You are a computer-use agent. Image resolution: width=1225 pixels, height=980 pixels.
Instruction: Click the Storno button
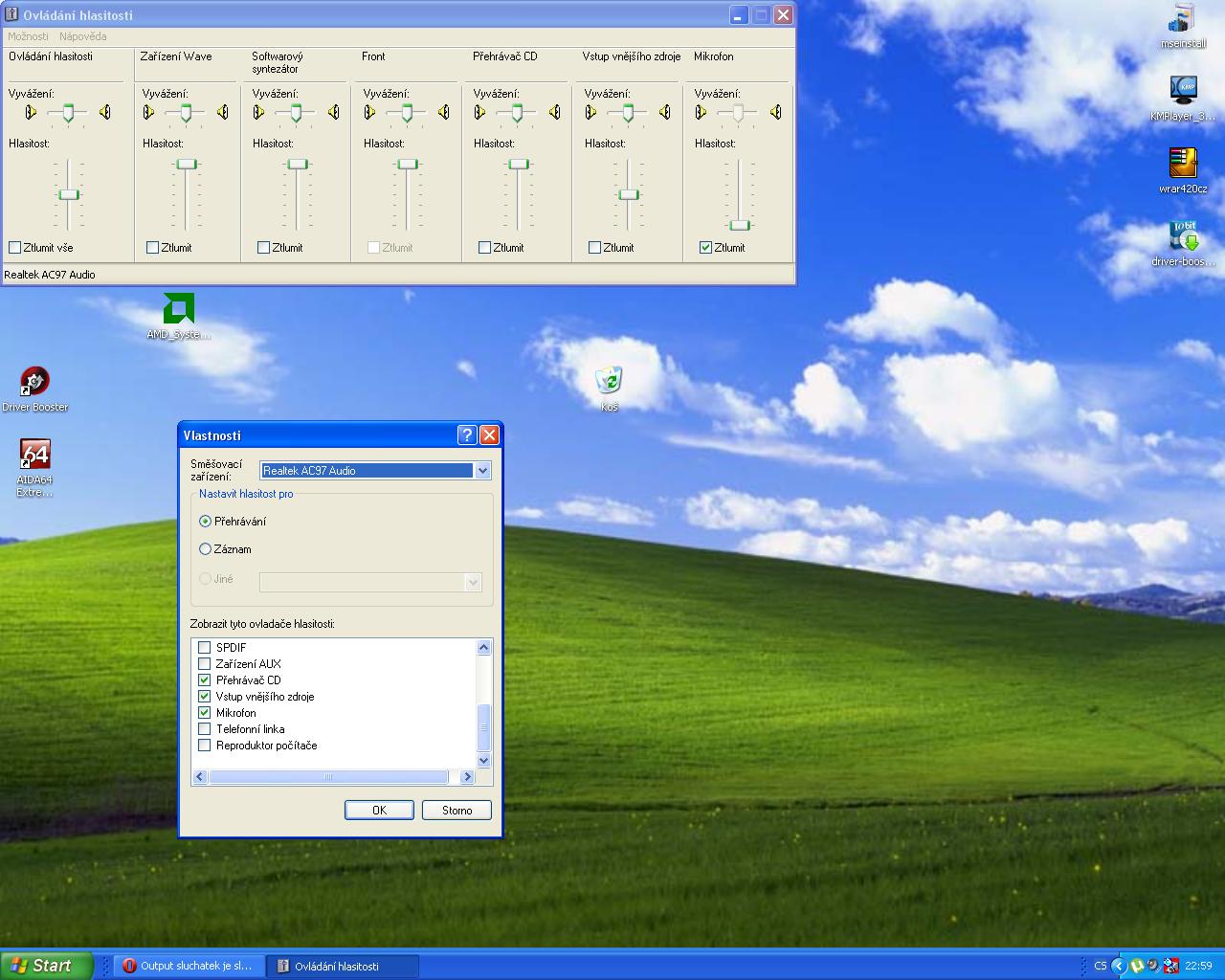(457, 811)
